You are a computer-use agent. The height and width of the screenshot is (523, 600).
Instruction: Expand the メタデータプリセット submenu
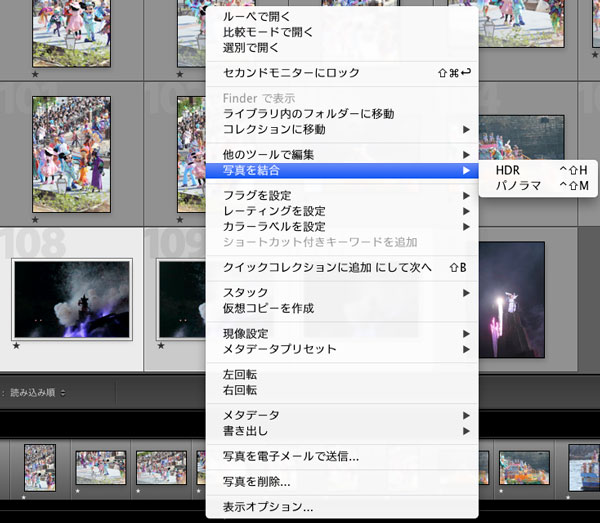342,349
